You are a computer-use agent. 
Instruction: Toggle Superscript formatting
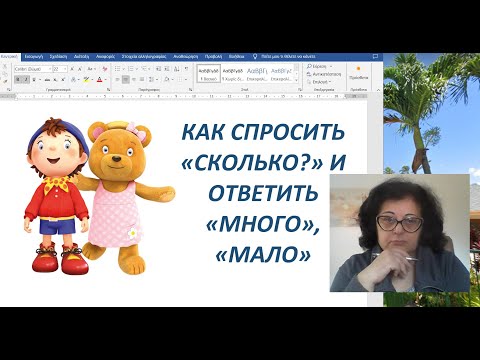coord(63,80)
